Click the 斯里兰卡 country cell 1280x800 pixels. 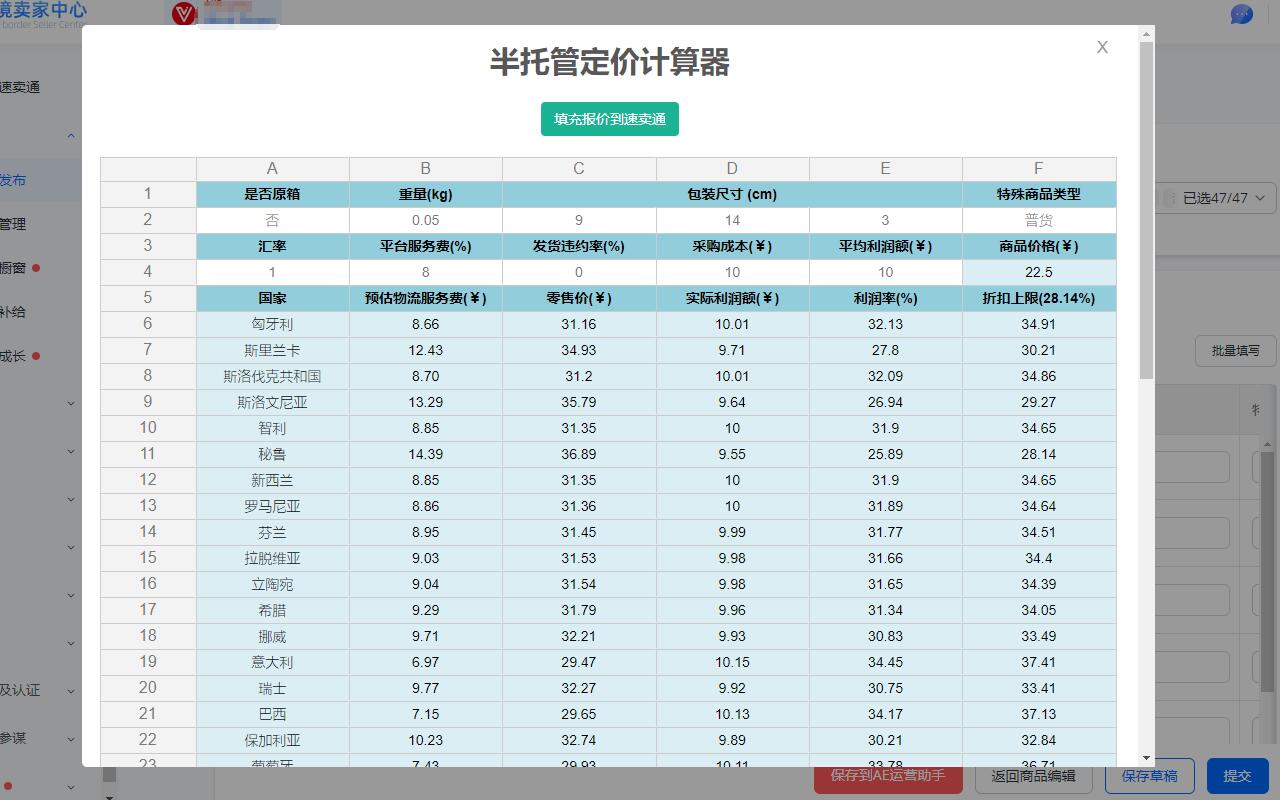272,350
